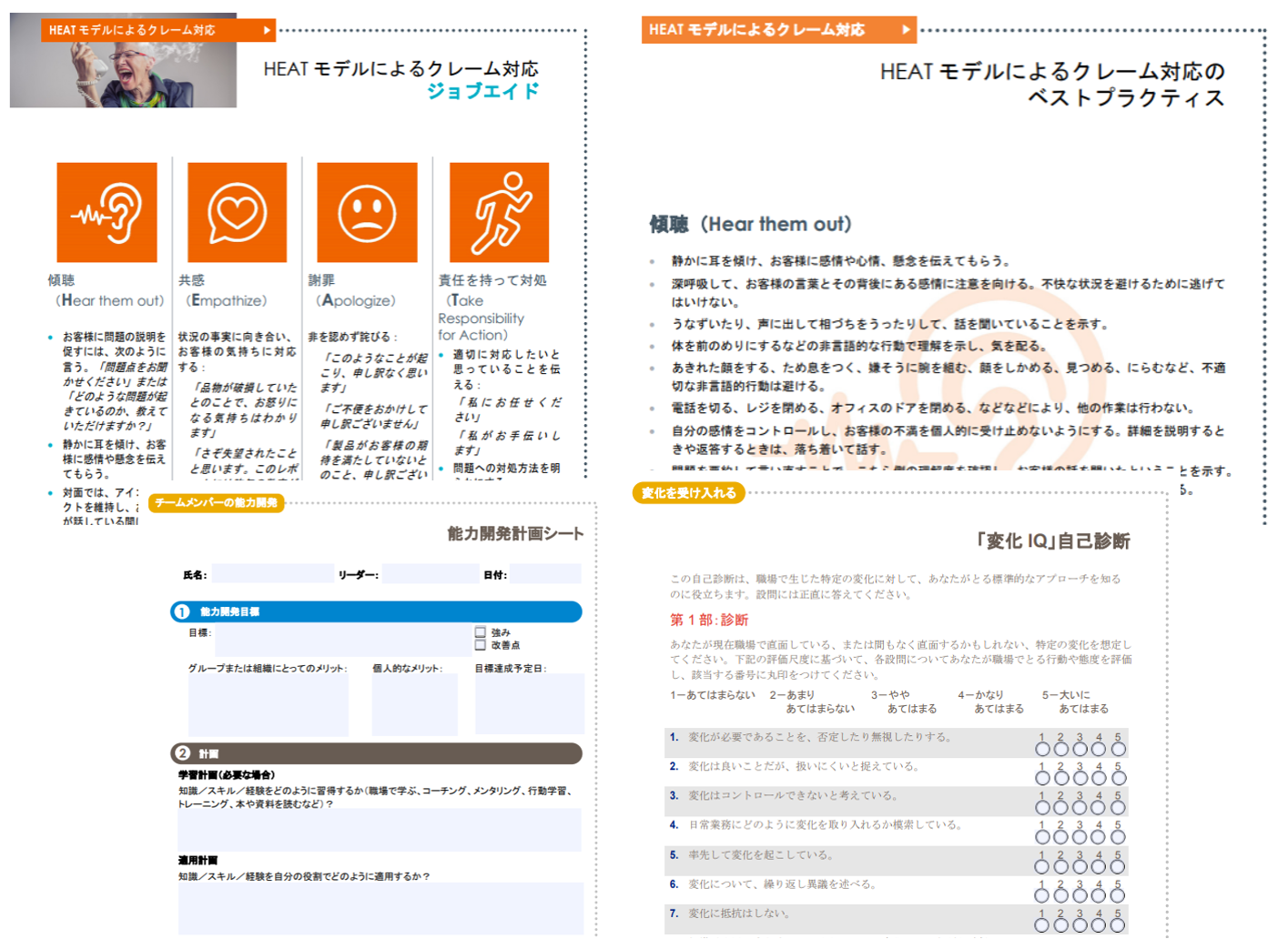Viewport: 1288px width, 939px height.
Task: Click scale label 1ーあてはまらない
Action: coord(713,695)
